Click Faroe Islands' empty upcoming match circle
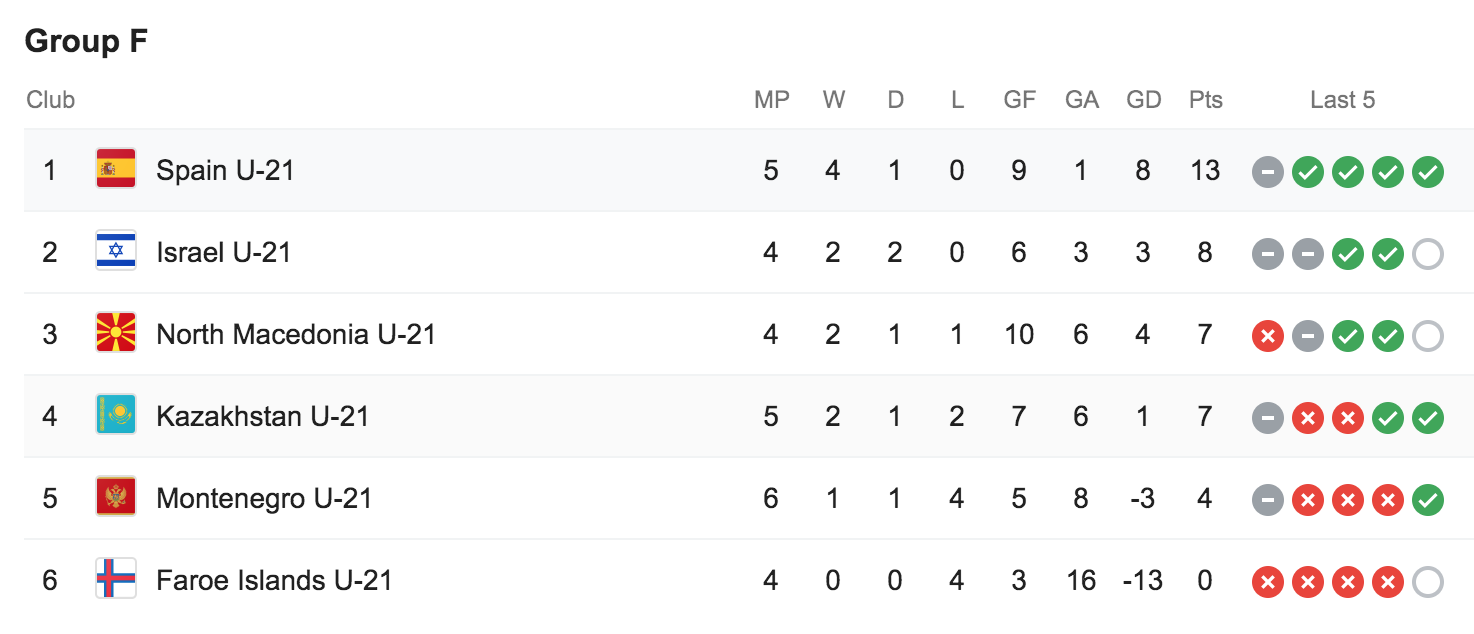Image resolution: width=1474 pixels, height=634 pixels. point(1428,583)
